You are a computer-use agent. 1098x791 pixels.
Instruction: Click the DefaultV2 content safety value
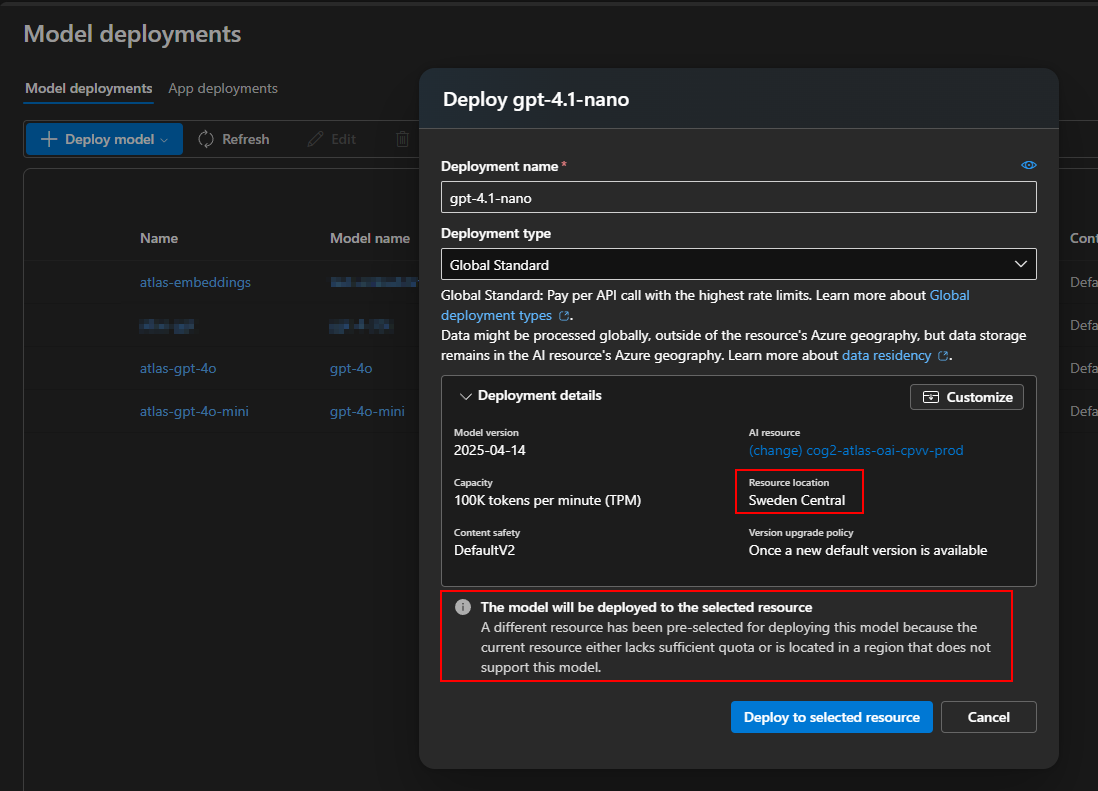tap(484, 550)
